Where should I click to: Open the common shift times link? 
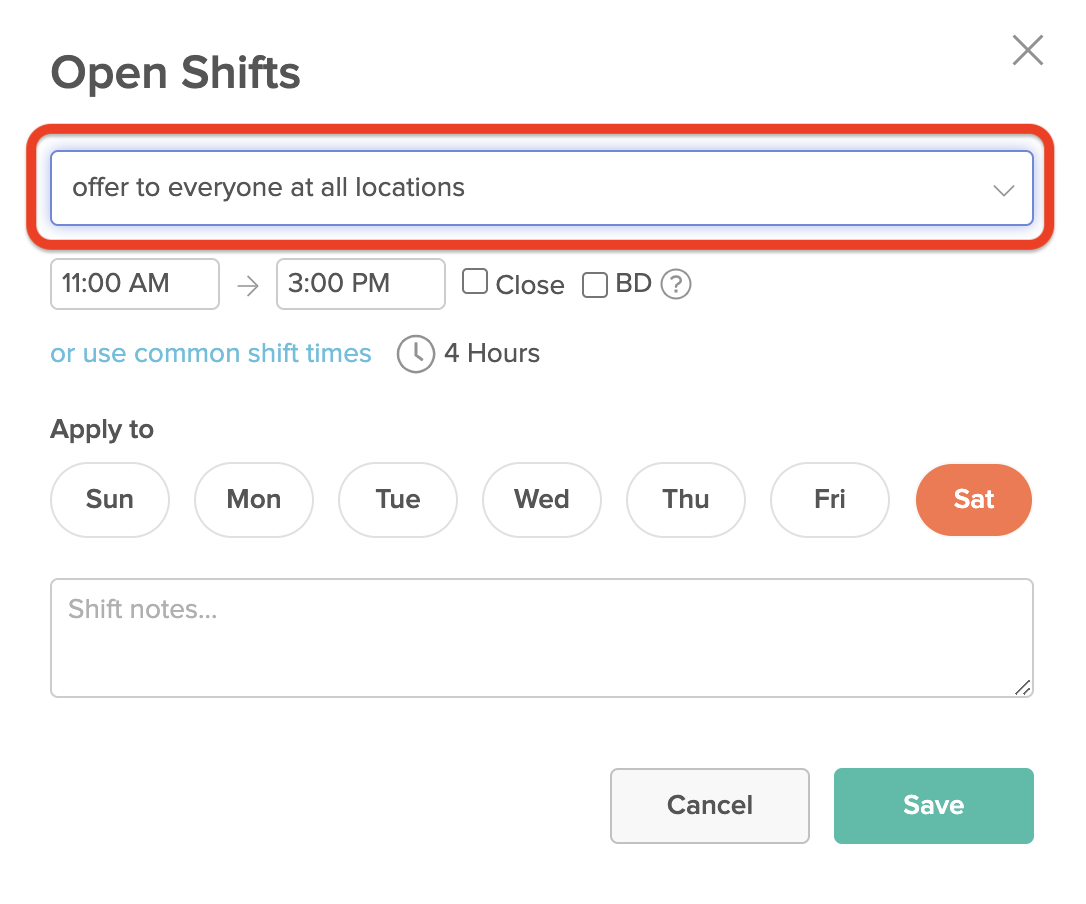click(211, 354)
